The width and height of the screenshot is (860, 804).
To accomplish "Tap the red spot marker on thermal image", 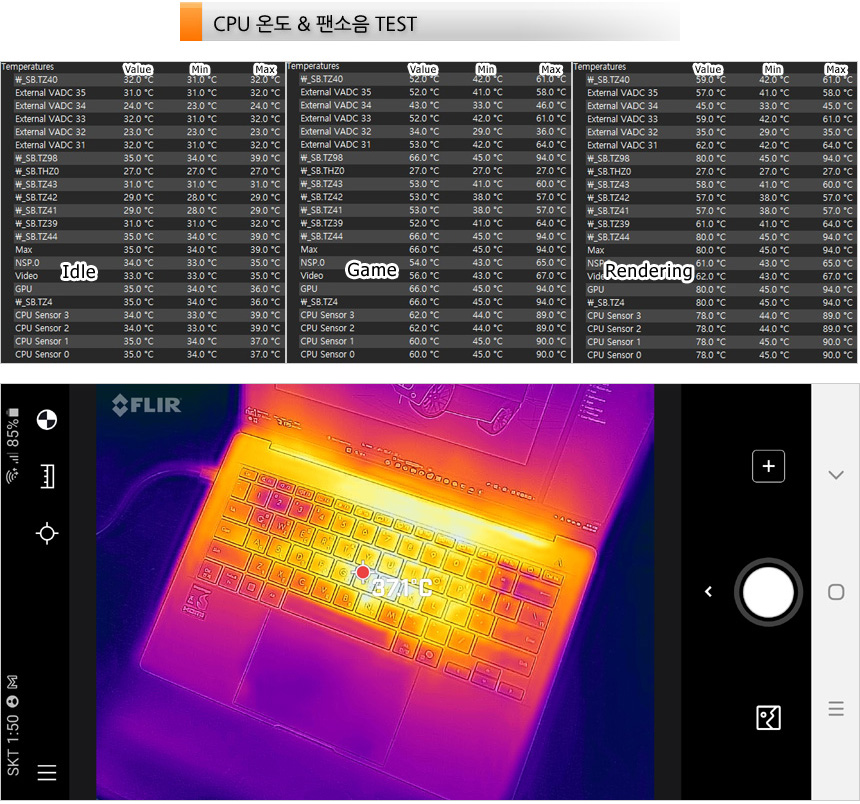I will tap(363, 572).
